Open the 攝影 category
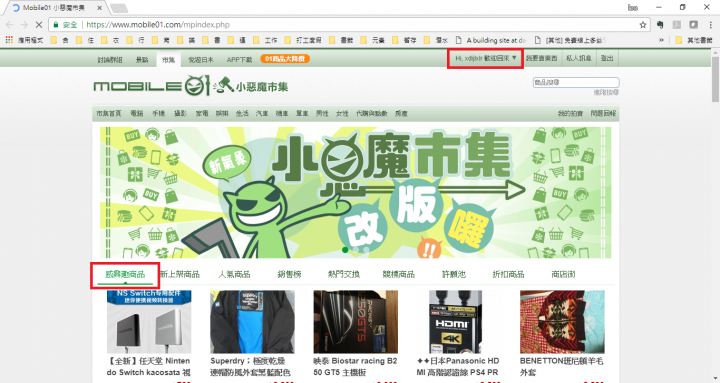Viewport: 720px width, 383px height. [180, 113]
